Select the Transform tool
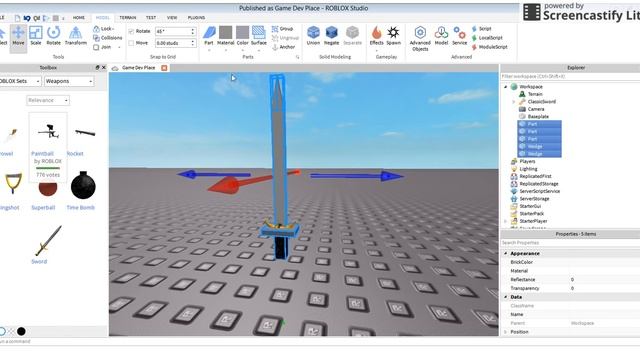The width and height of the screenshot is (640, 360). [x=76, y=36]
